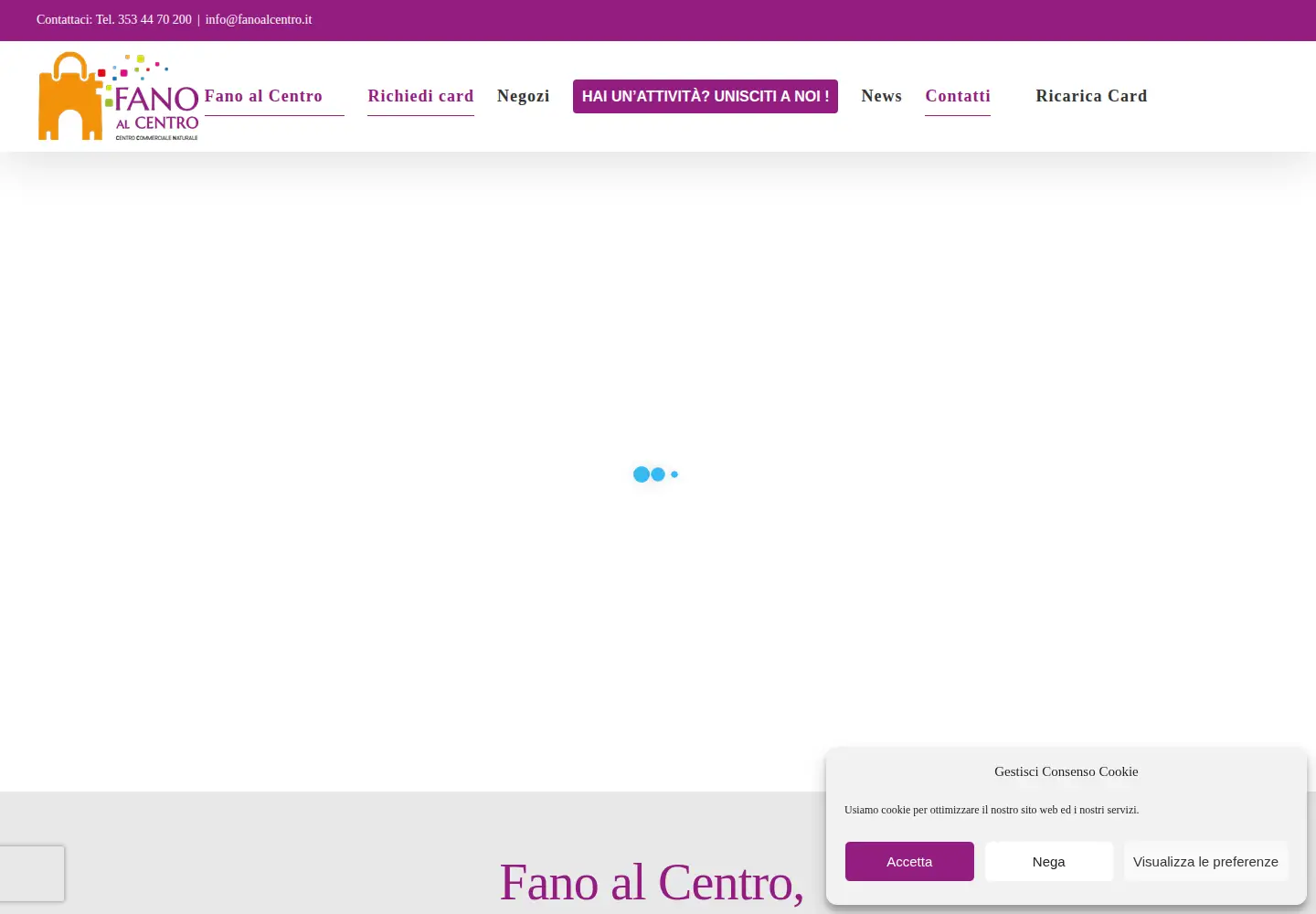Click the phone number 353 44 70 200
This screenshot has width=1316, height=914.
click(x=154, y=19)
